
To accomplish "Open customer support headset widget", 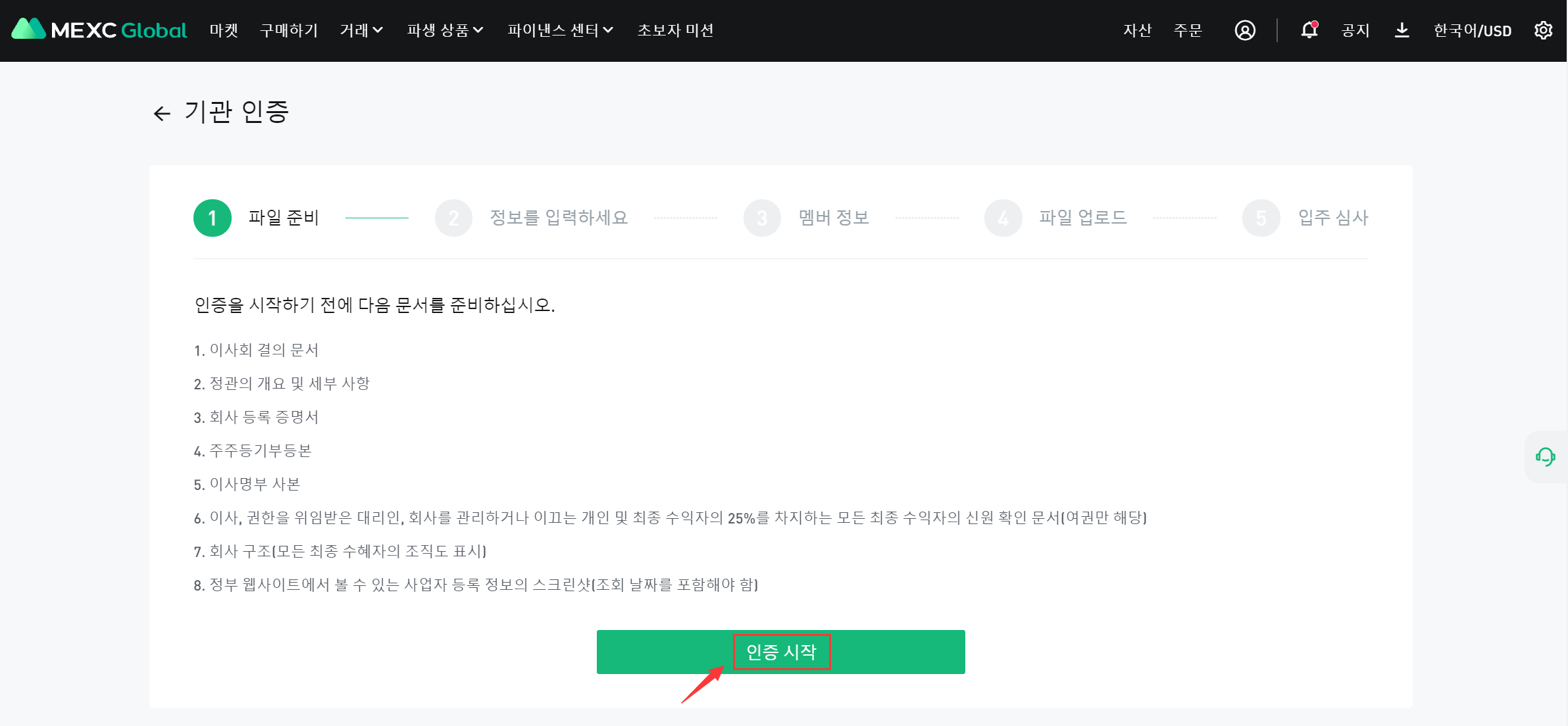I will point(1545,456).
